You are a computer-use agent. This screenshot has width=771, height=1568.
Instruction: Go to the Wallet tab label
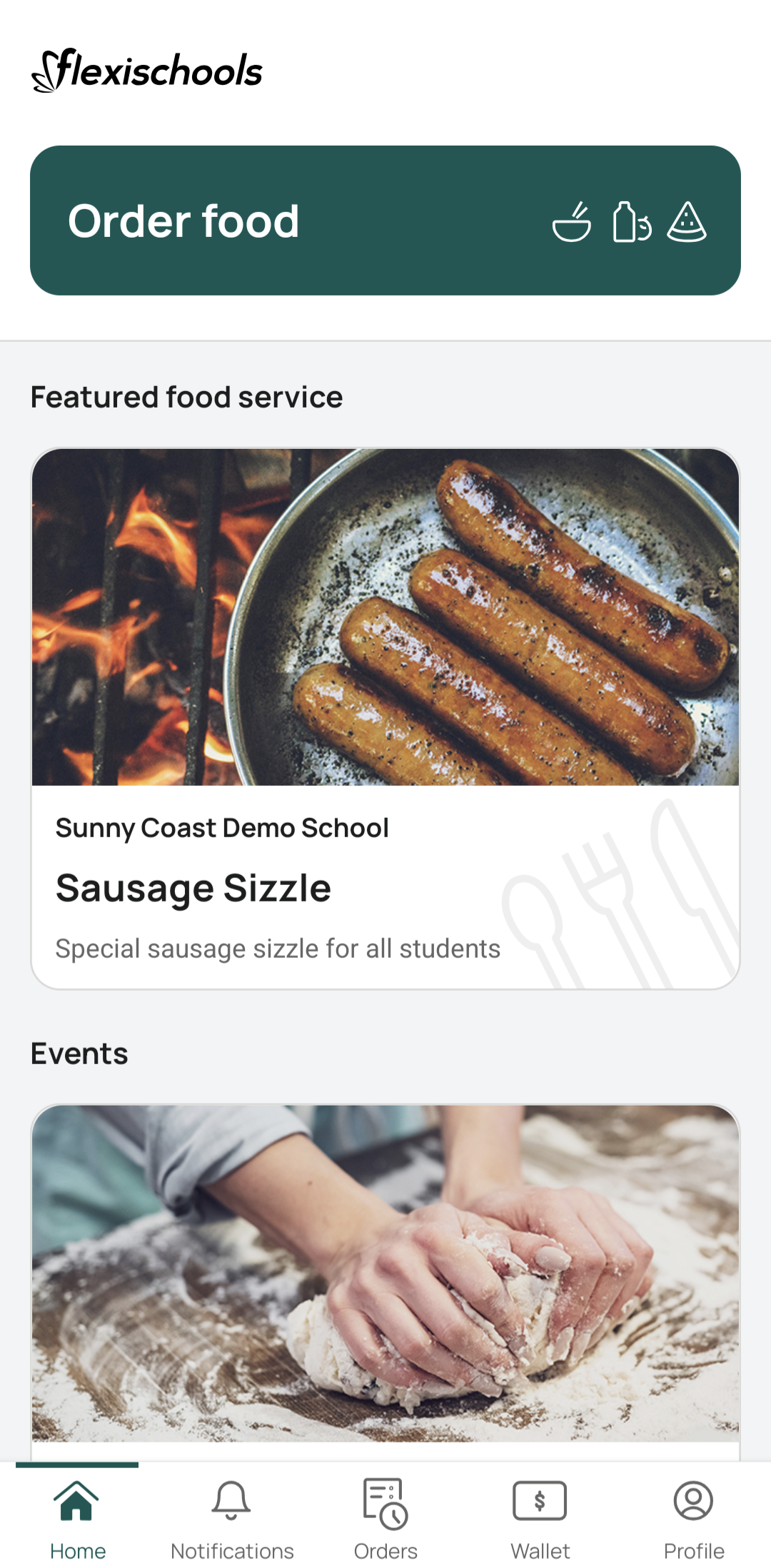(540, 1551)
